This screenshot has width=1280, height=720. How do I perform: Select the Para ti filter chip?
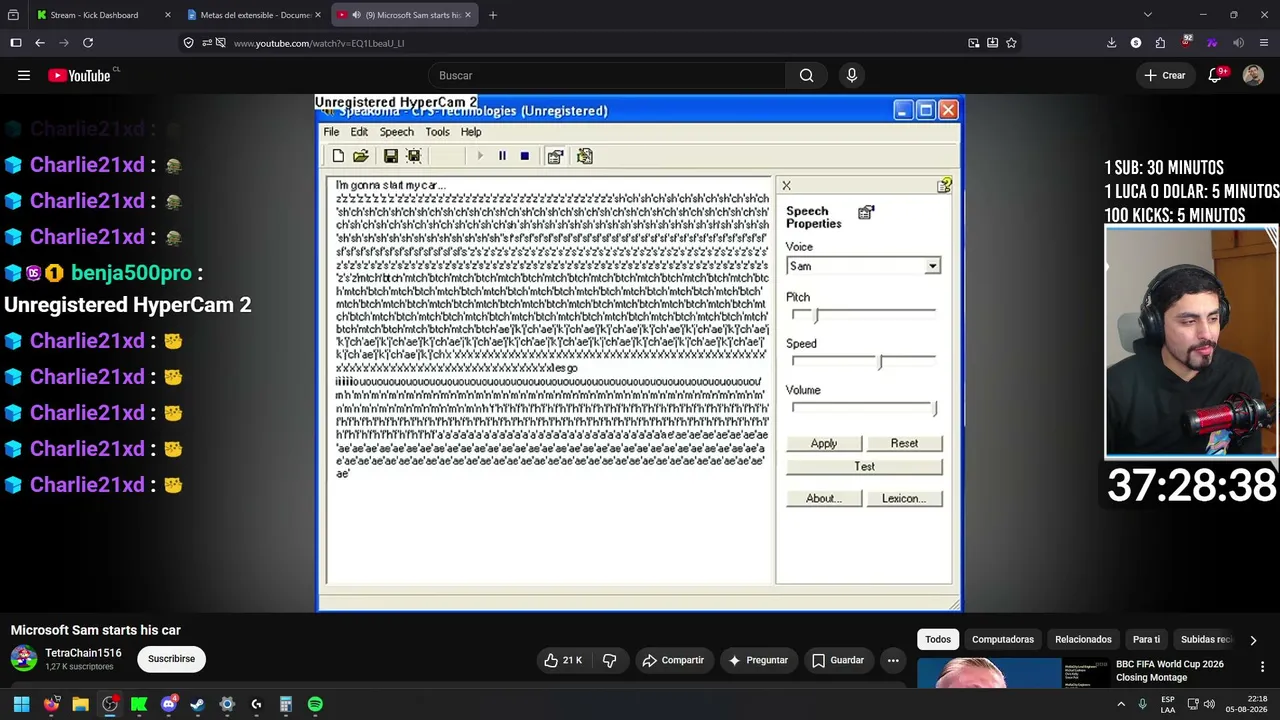[x=1146, y=640]
